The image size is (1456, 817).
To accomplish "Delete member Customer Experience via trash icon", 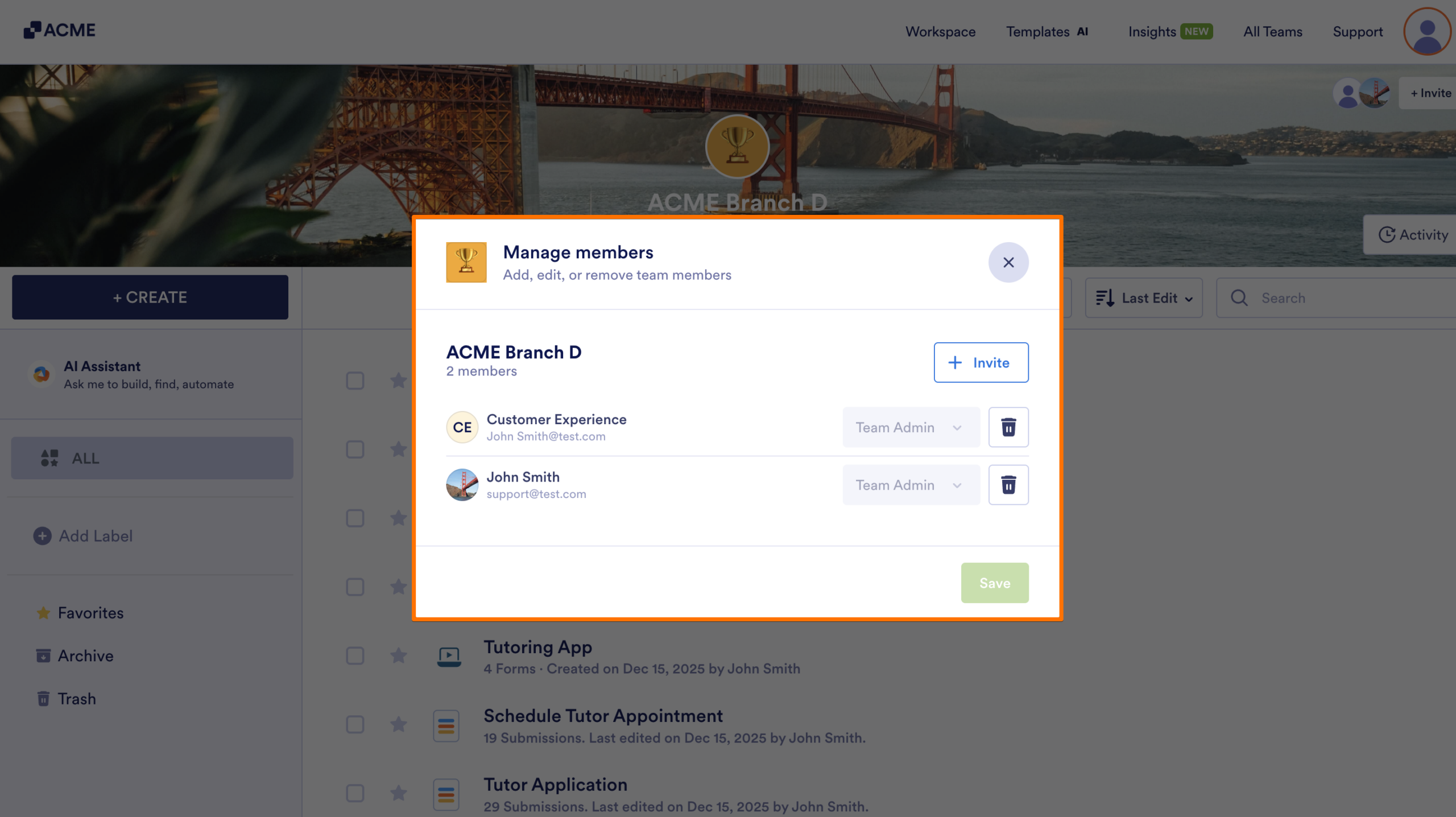I will [1008, 427].
